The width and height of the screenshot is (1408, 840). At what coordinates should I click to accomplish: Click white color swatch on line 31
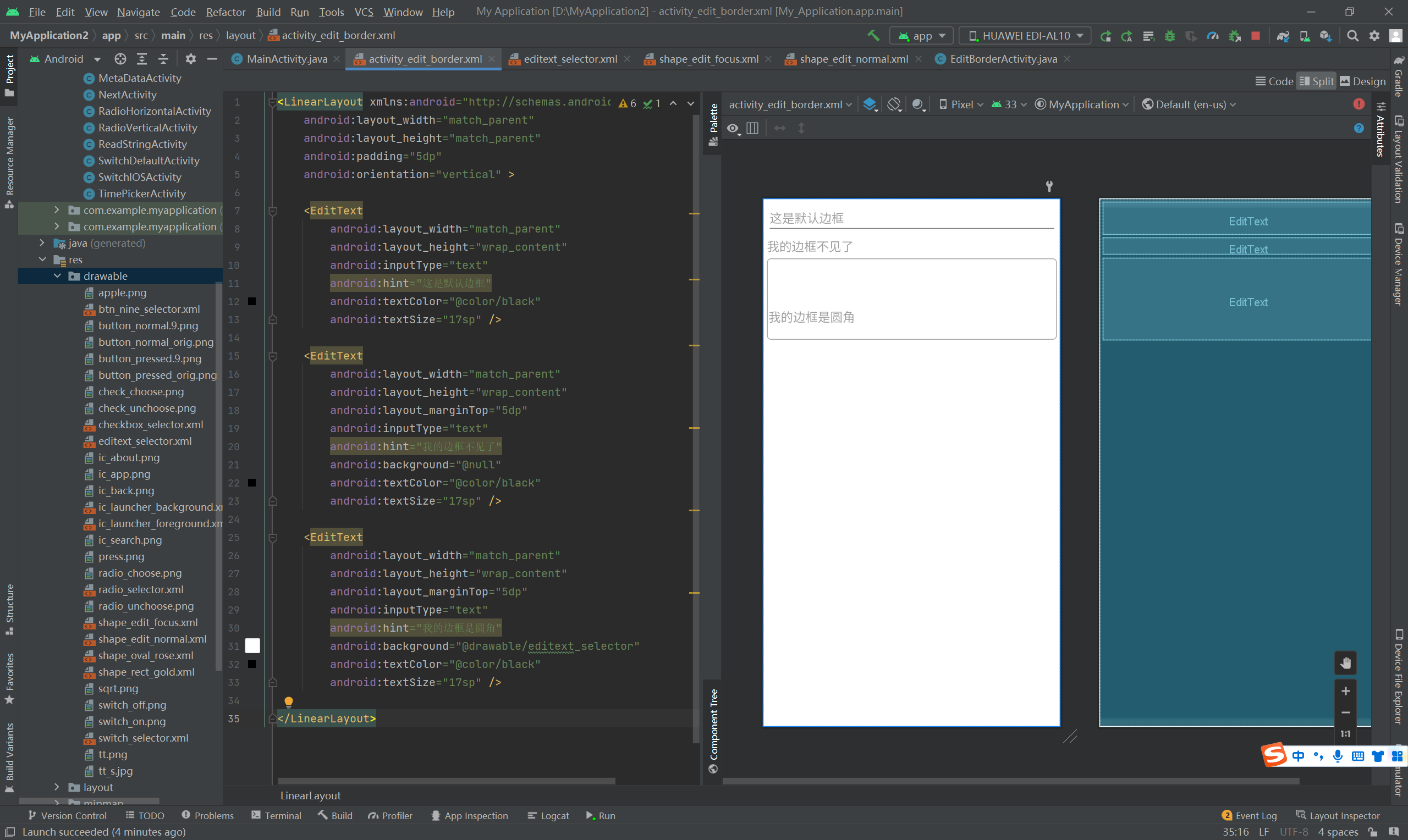pos(252,646)
